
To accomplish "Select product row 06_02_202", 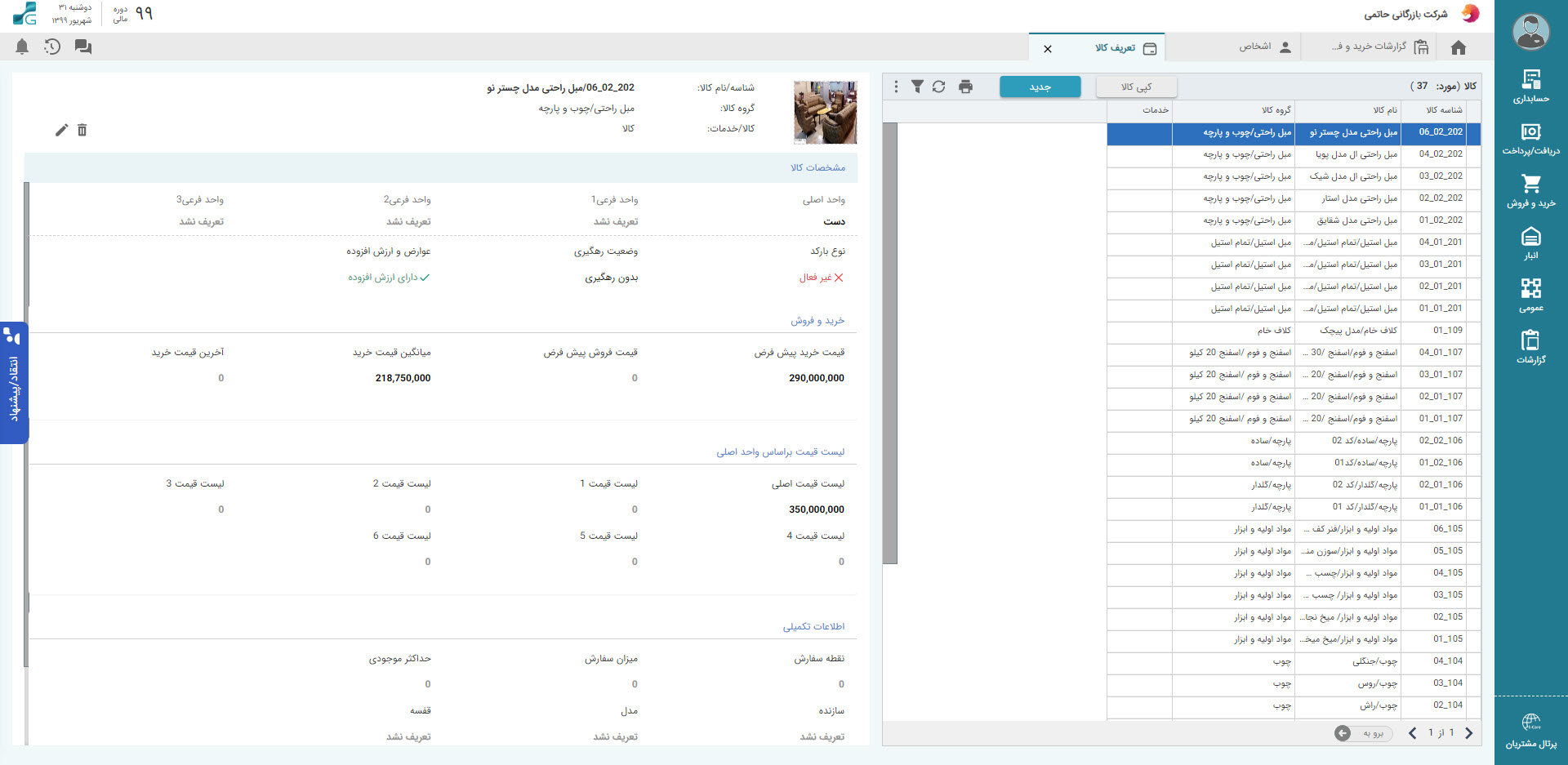I will pyautogui.click(x=1294, y=132).
